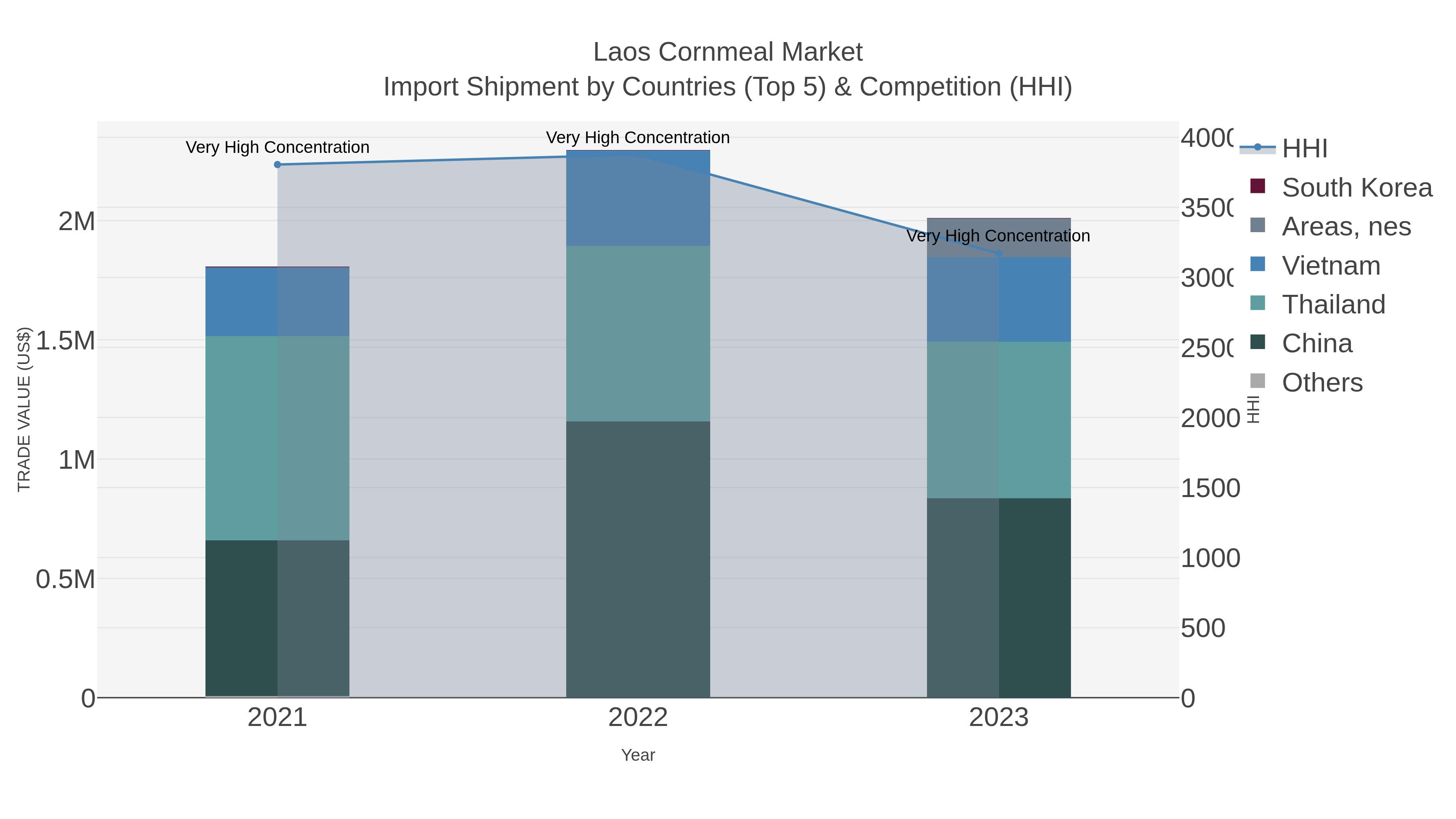This screenshot has height=819, width=1456.
Task: Toggle the South Korea legend entry
Action: coord(1341,188)
